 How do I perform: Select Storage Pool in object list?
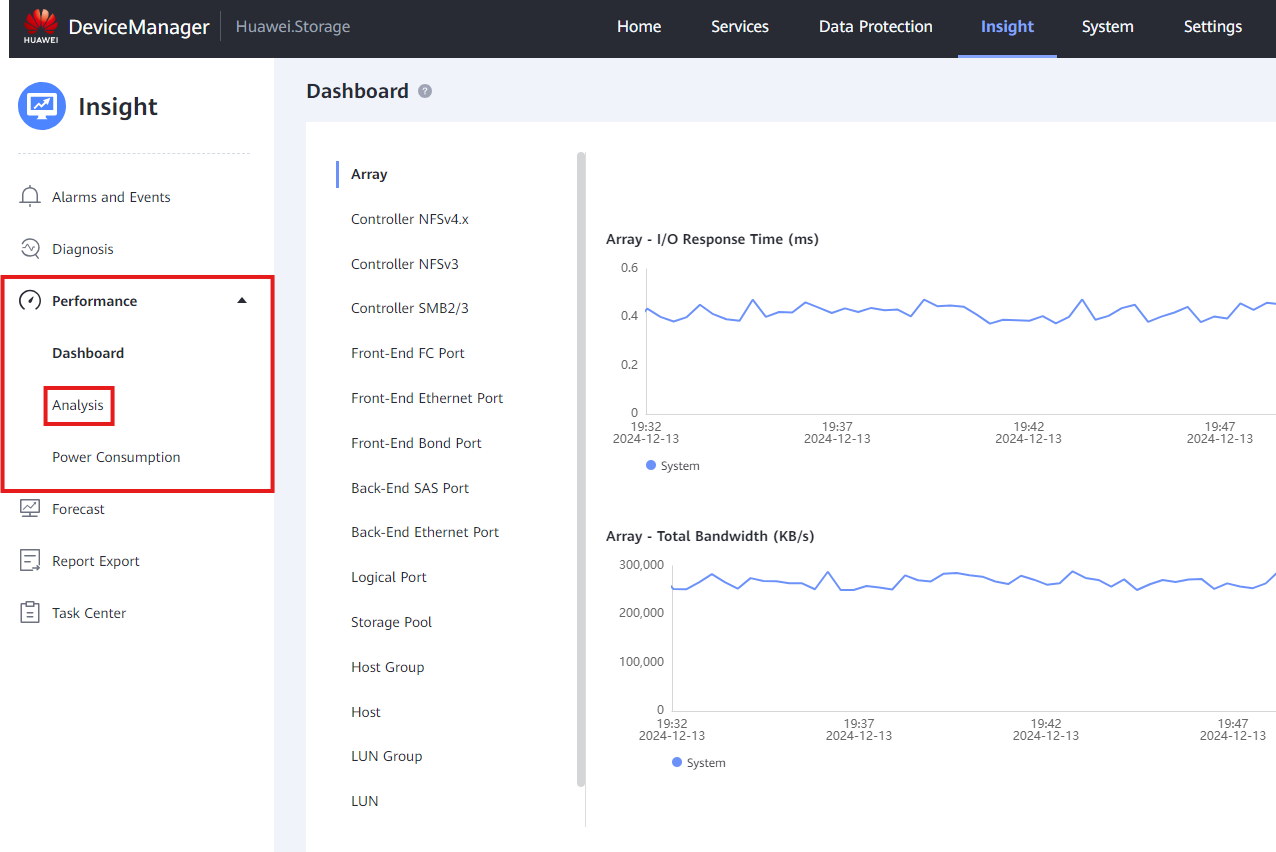tap(392, 622)
